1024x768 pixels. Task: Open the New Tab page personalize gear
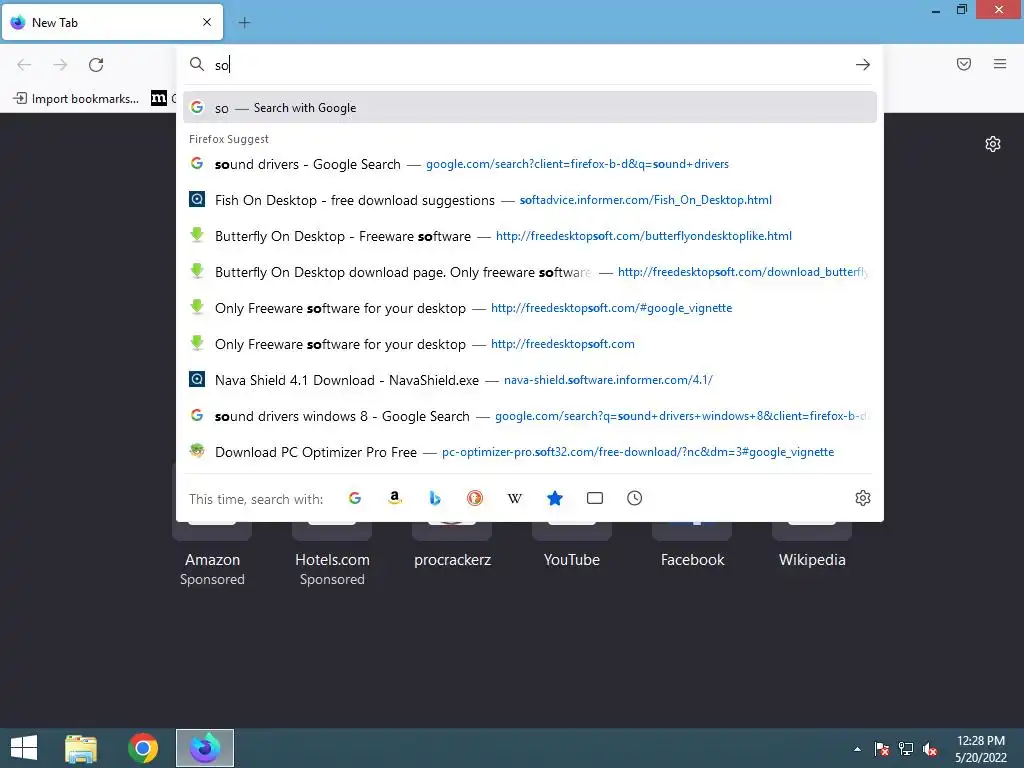click(x=993, y=144)
